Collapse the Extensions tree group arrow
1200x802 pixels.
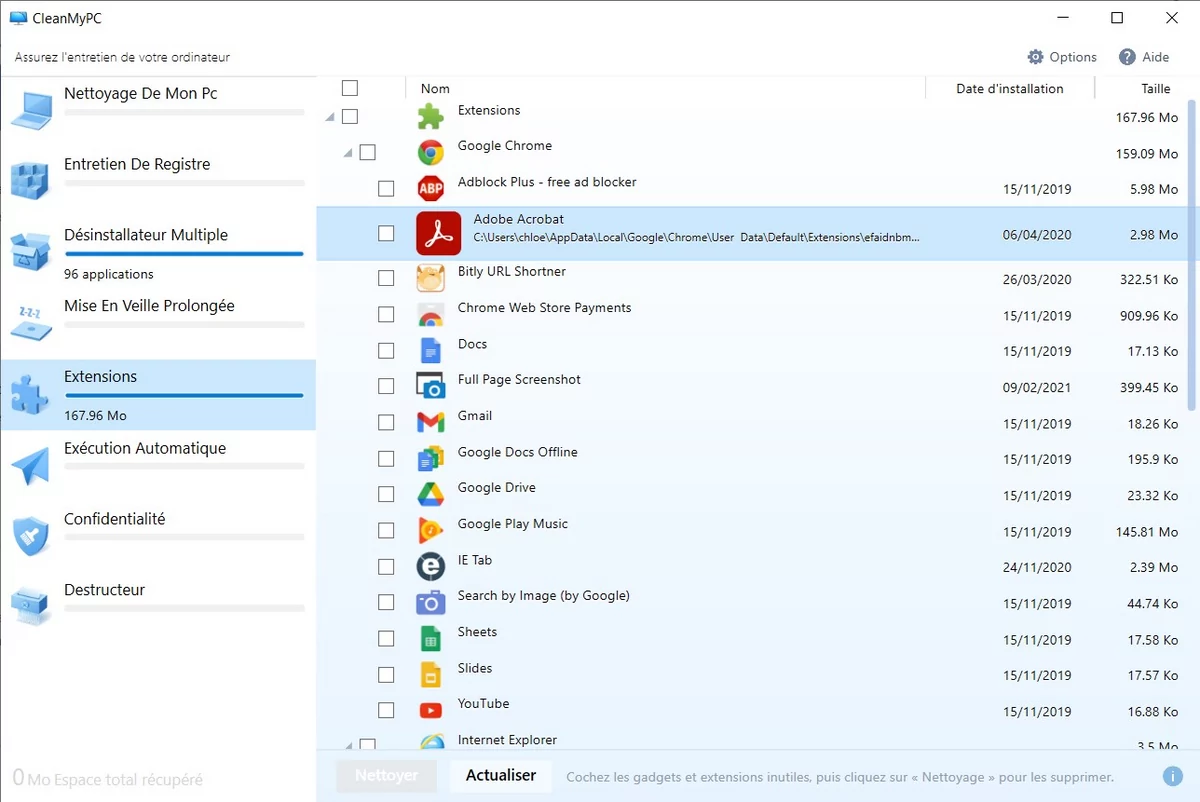(x=330, y=118)
